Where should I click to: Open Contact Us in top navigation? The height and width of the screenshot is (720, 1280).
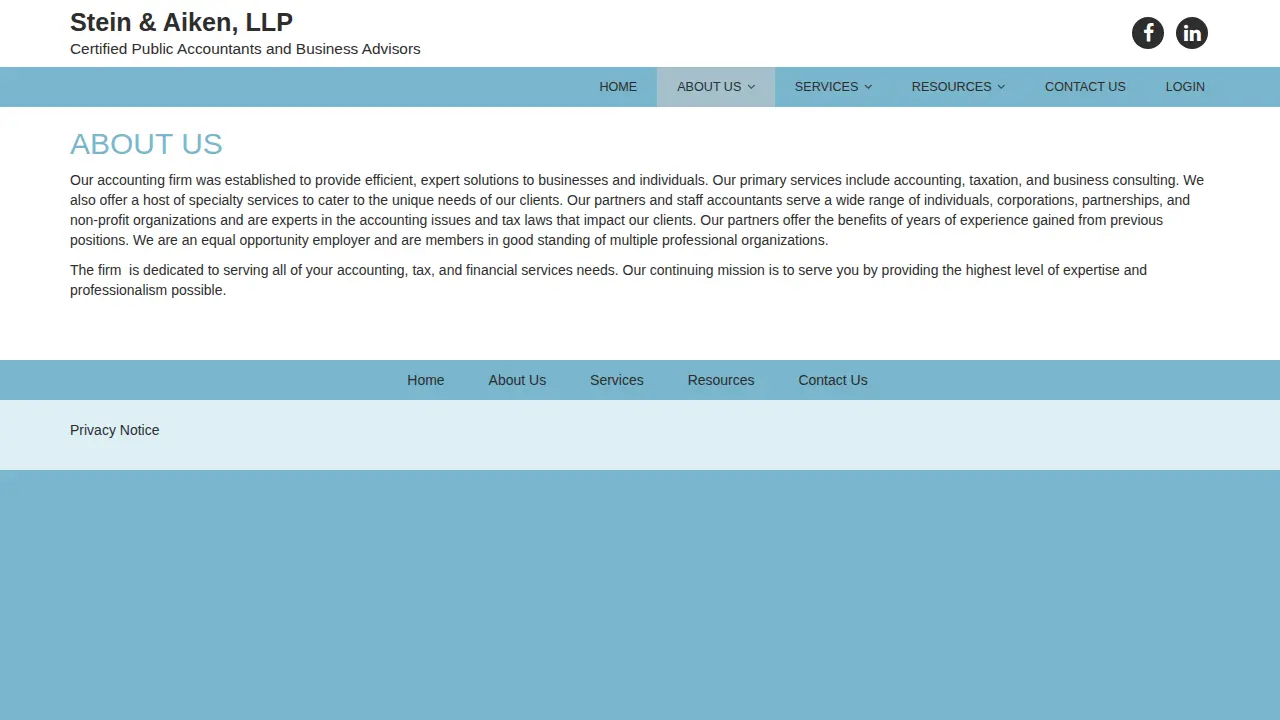1085,87
